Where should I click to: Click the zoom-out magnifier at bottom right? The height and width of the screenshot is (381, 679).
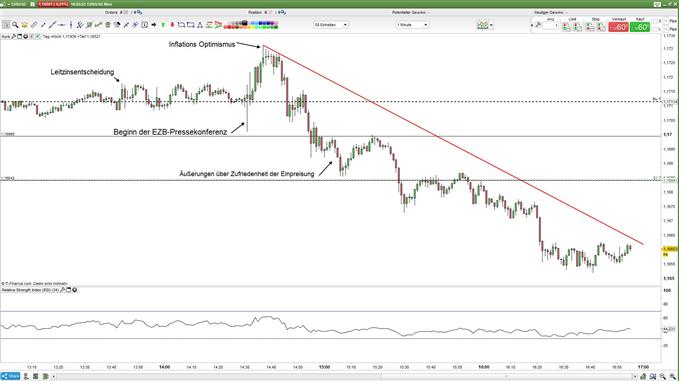point(663,377)
